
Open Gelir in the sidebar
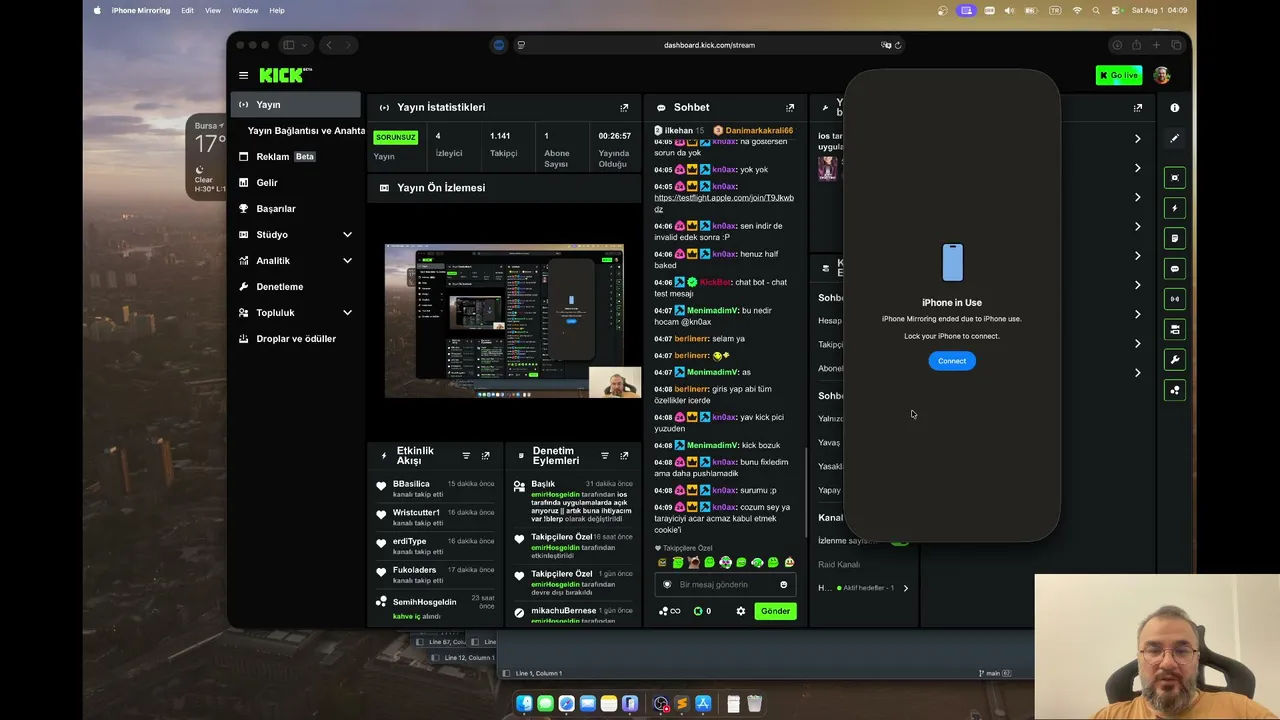point(296,183)
